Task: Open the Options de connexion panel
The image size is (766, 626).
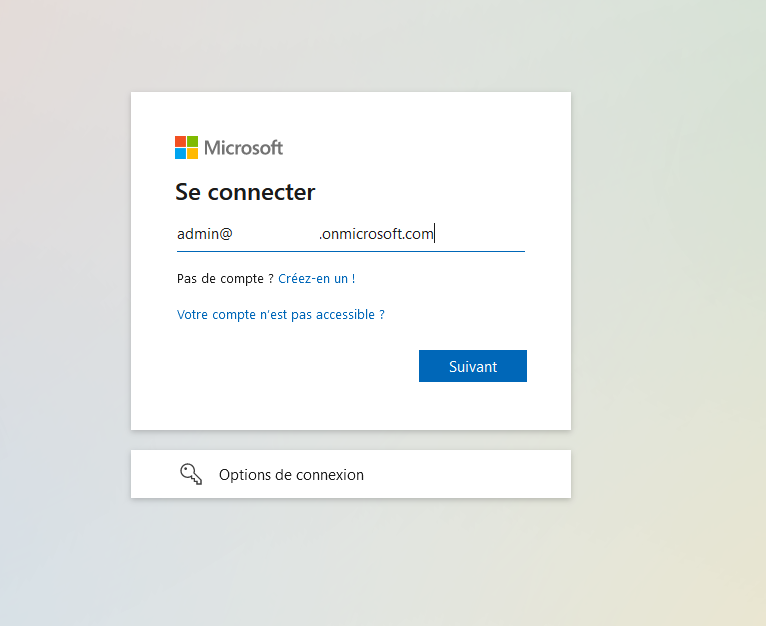Action: point(351,474)
